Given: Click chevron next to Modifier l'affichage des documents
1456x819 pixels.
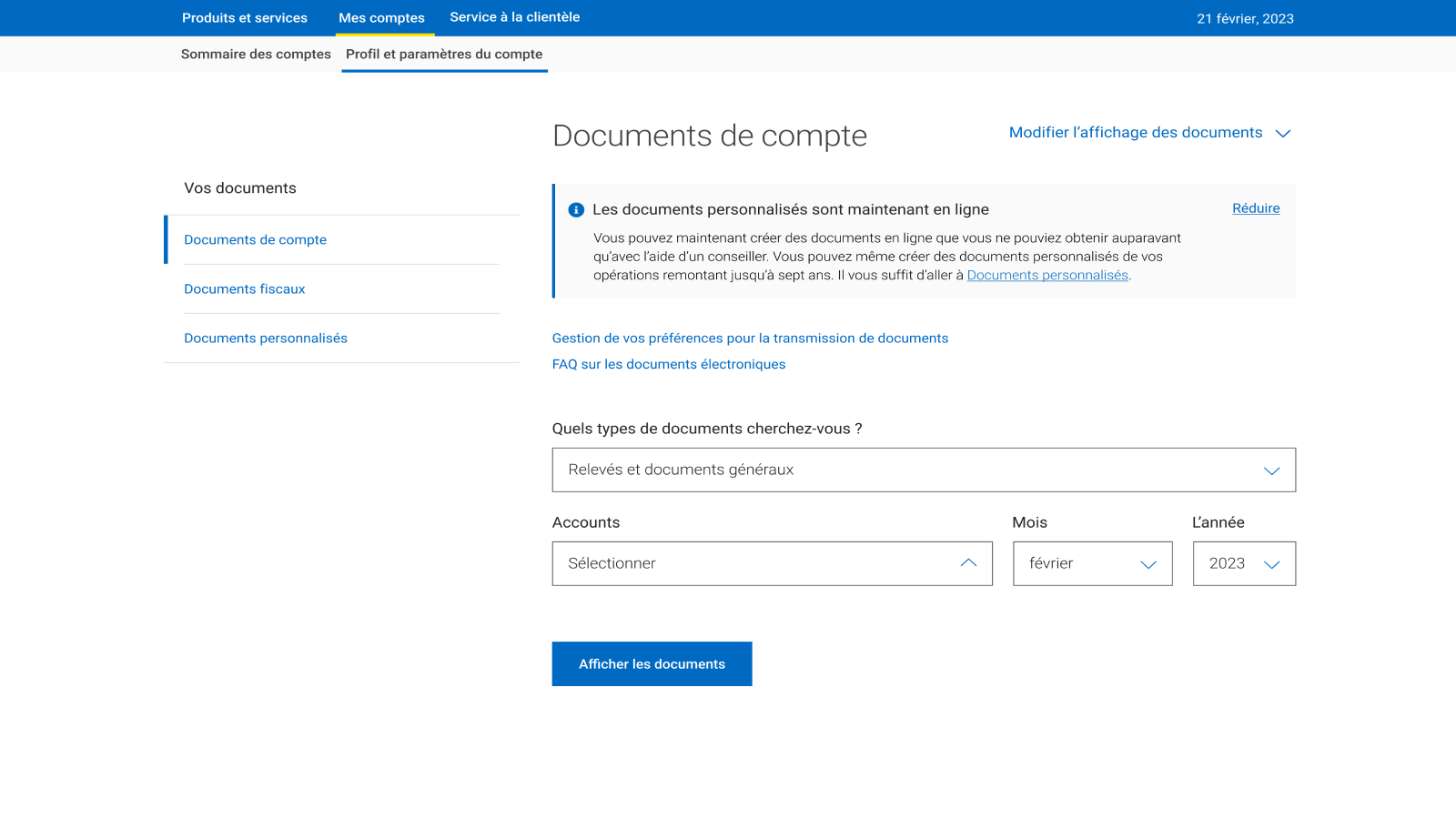Looking at the screenshot, I should pyautogui.click(x=1283, y=134).
